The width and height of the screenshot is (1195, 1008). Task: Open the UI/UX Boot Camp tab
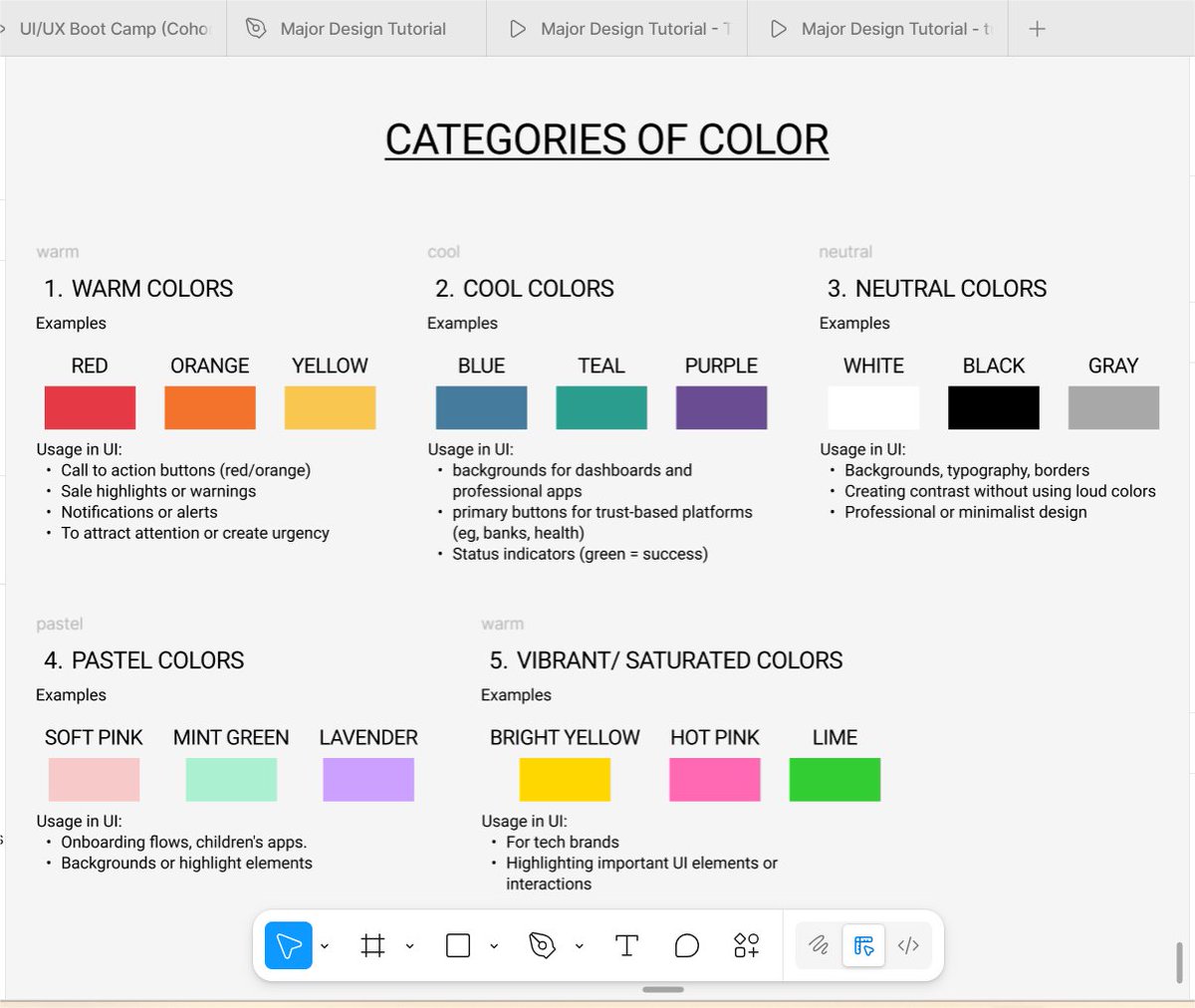pyautogui.click(x=115, y=29)
